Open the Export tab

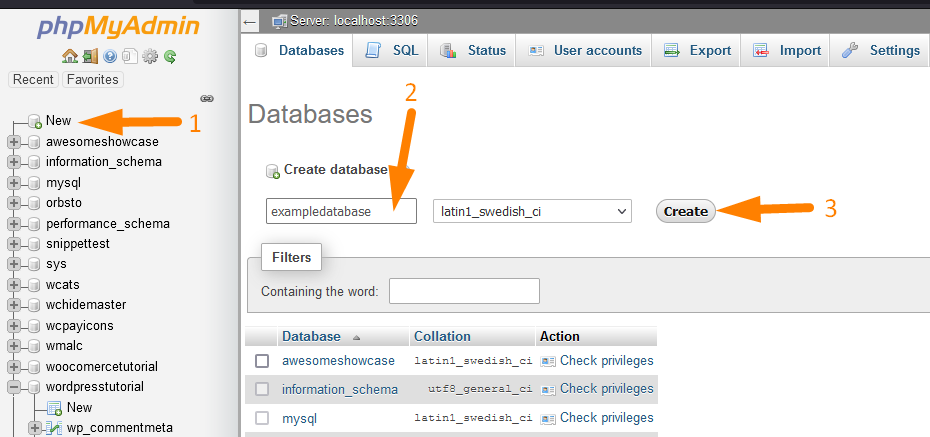(x=696, y=50)
